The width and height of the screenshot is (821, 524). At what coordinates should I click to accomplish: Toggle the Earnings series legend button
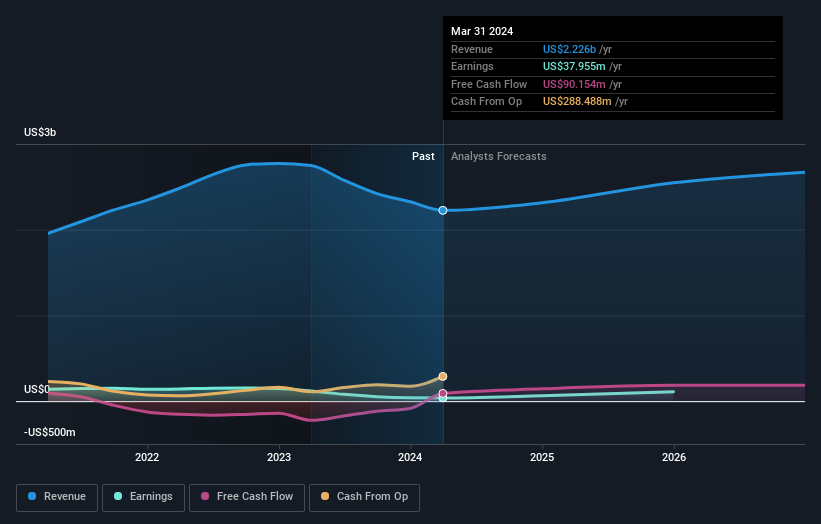click(143, 497)
